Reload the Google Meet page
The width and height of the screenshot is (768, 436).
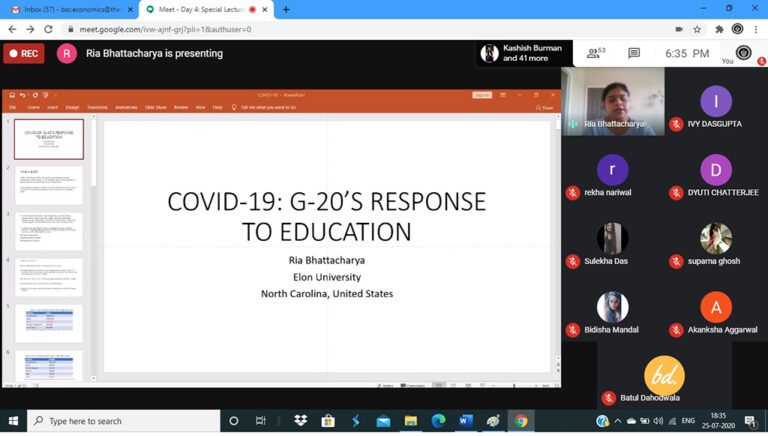point(50,29)
